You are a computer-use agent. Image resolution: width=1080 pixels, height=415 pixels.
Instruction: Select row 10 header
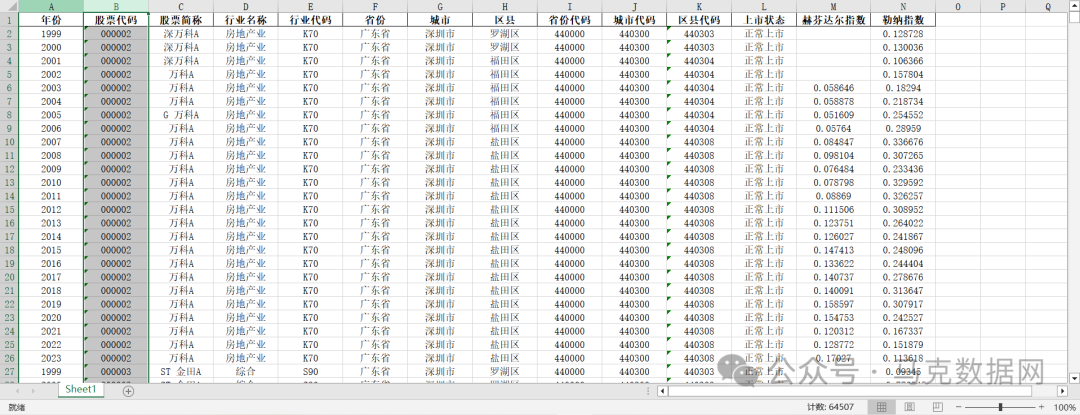9,142
